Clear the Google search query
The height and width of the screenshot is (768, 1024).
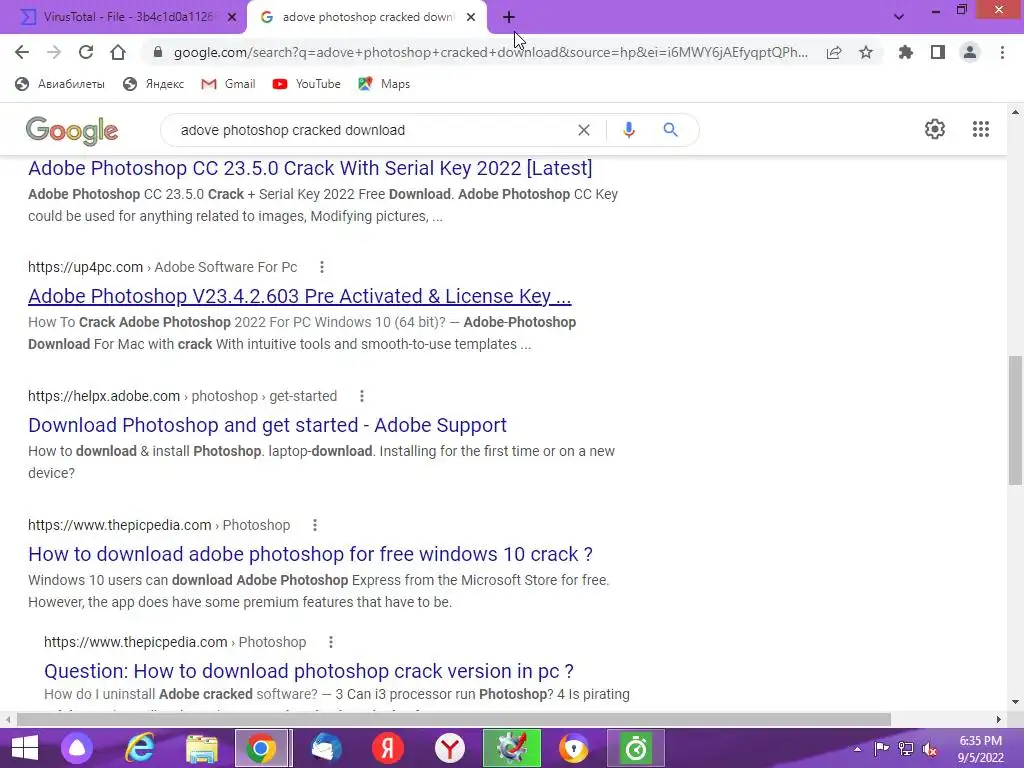584,130
